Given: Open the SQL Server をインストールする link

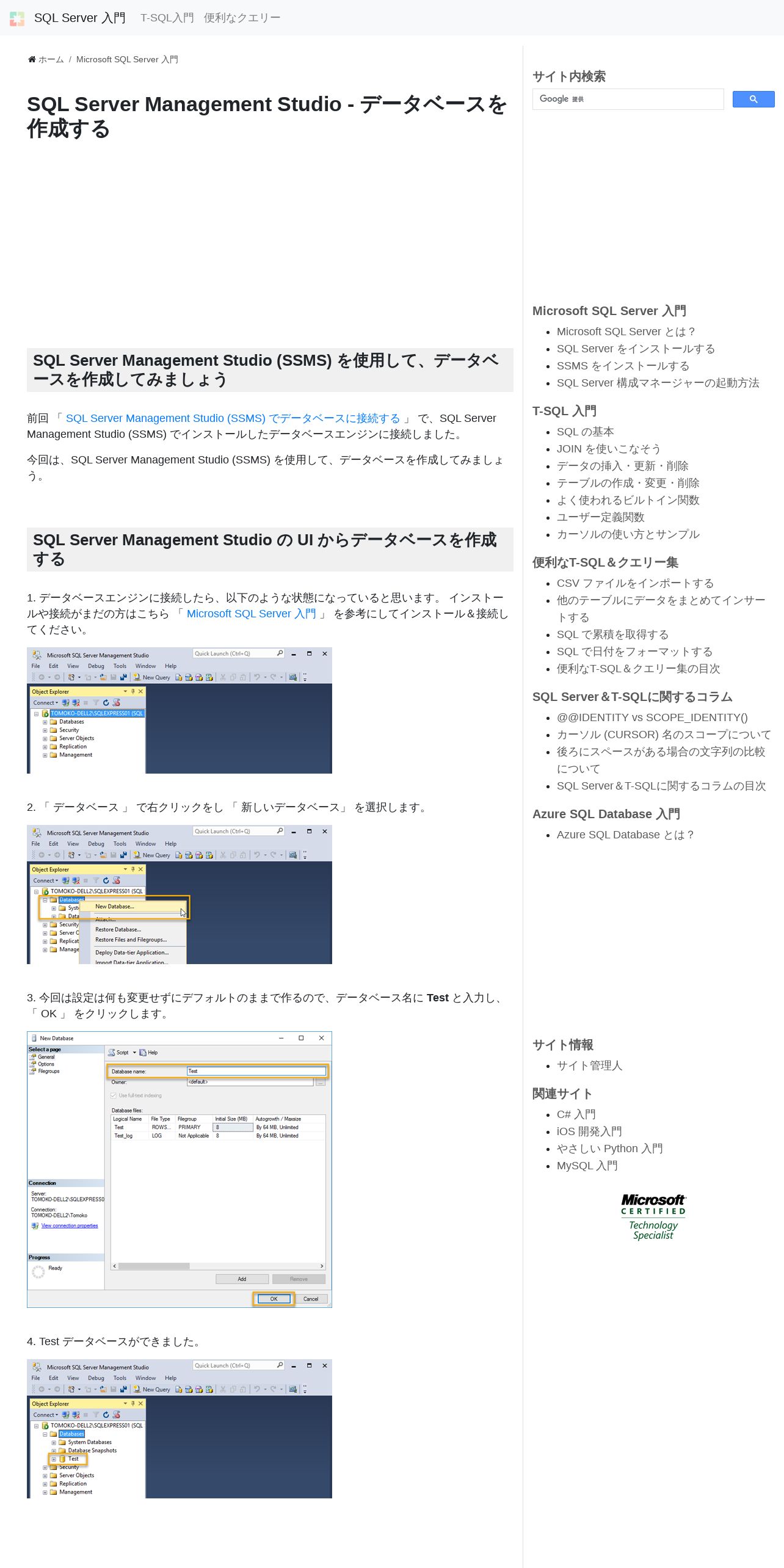Looking at the screenshot, I should [x=636, y=349].
